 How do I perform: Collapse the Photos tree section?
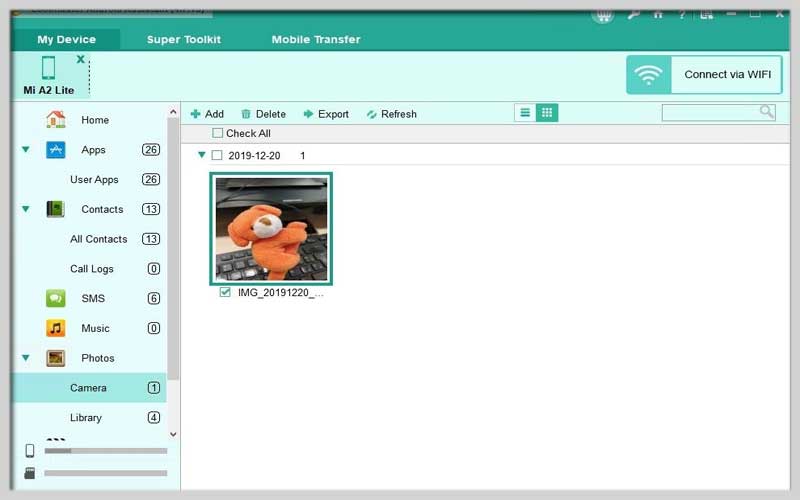26,358
